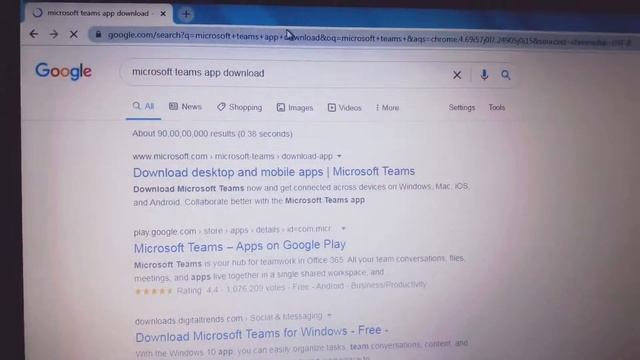The height and width of the screenshot is (360, 640).
Task: Click the Google logo
Action: [x=63, y=71]
